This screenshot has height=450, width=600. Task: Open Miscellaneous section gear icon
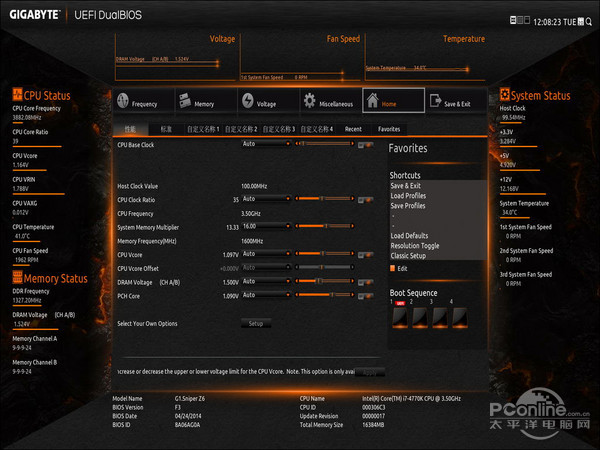(310, 101)
